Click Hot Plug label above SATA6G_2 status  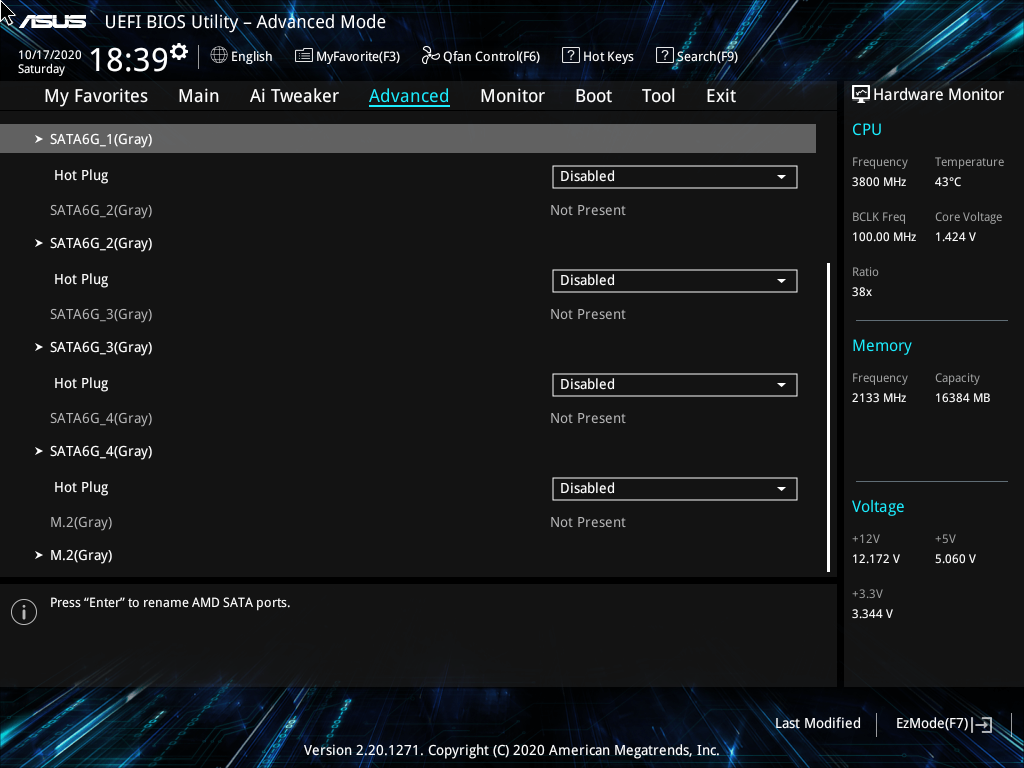point(81,175)
